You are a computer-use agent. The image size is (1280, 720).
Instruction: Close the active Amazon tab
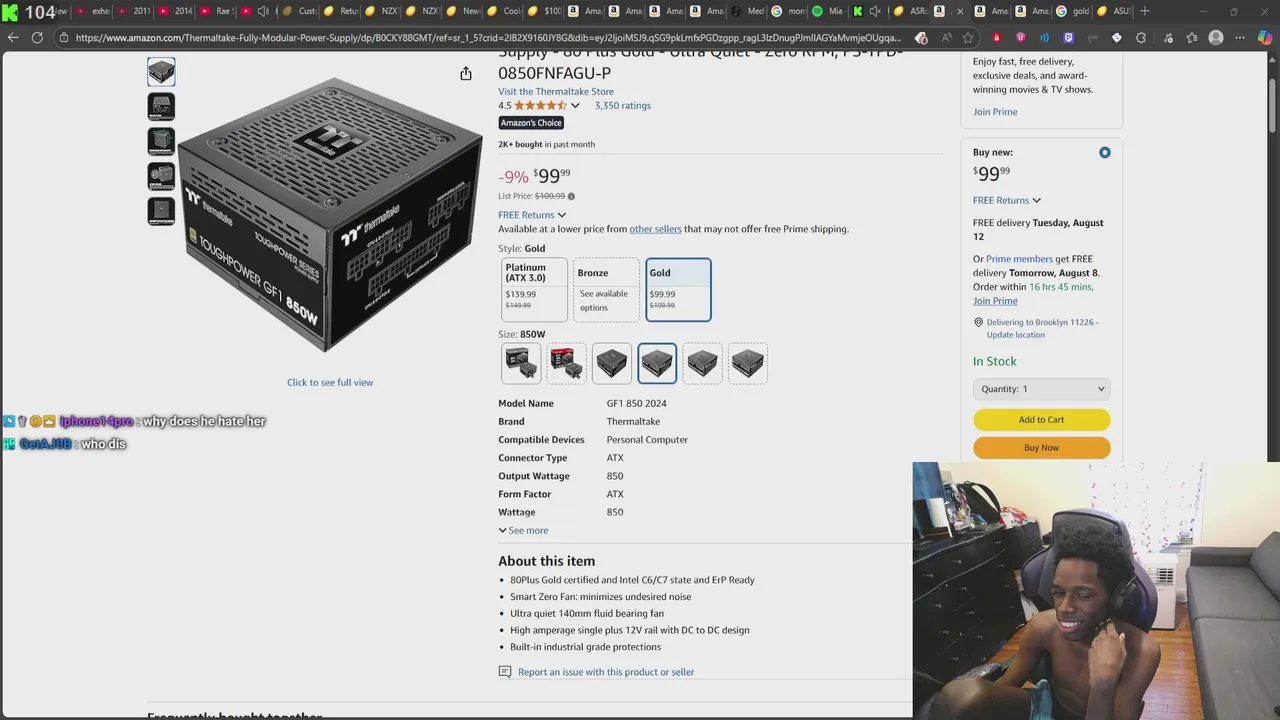(960, 11)
